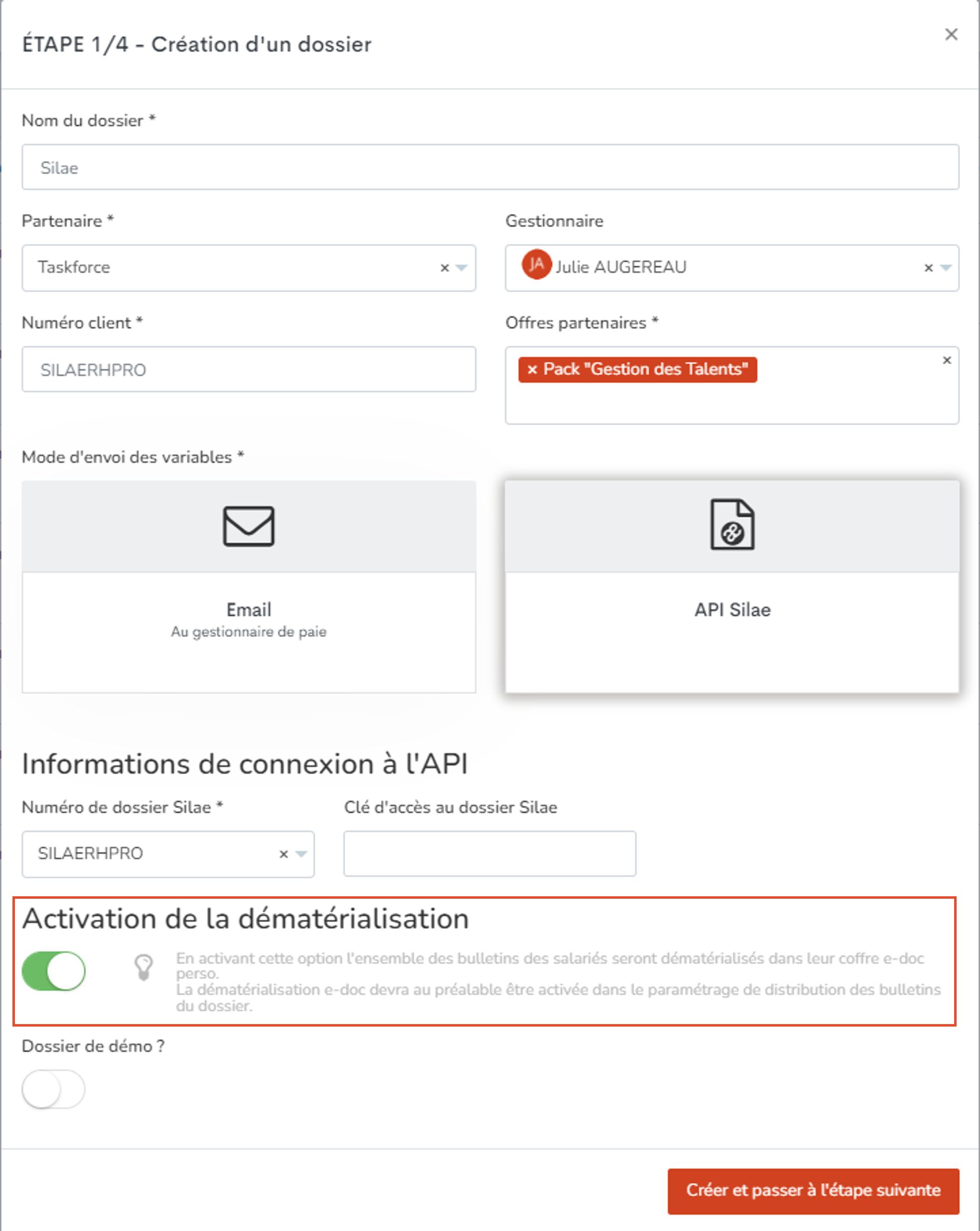
Task: Focus the Nom du dossier field
Action: point(490,167)
